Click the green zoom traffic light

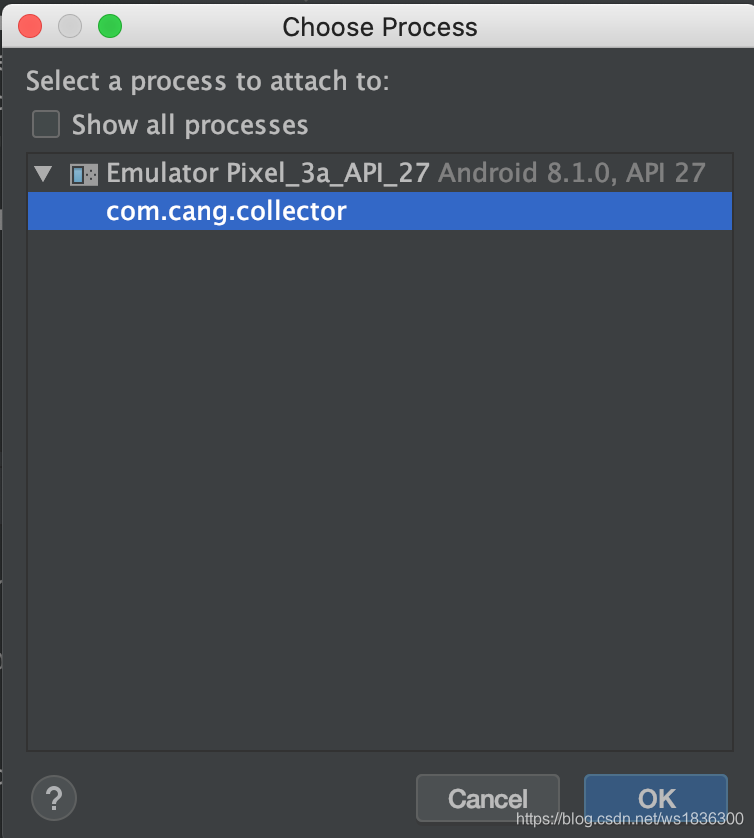click(x=110, y=26)
